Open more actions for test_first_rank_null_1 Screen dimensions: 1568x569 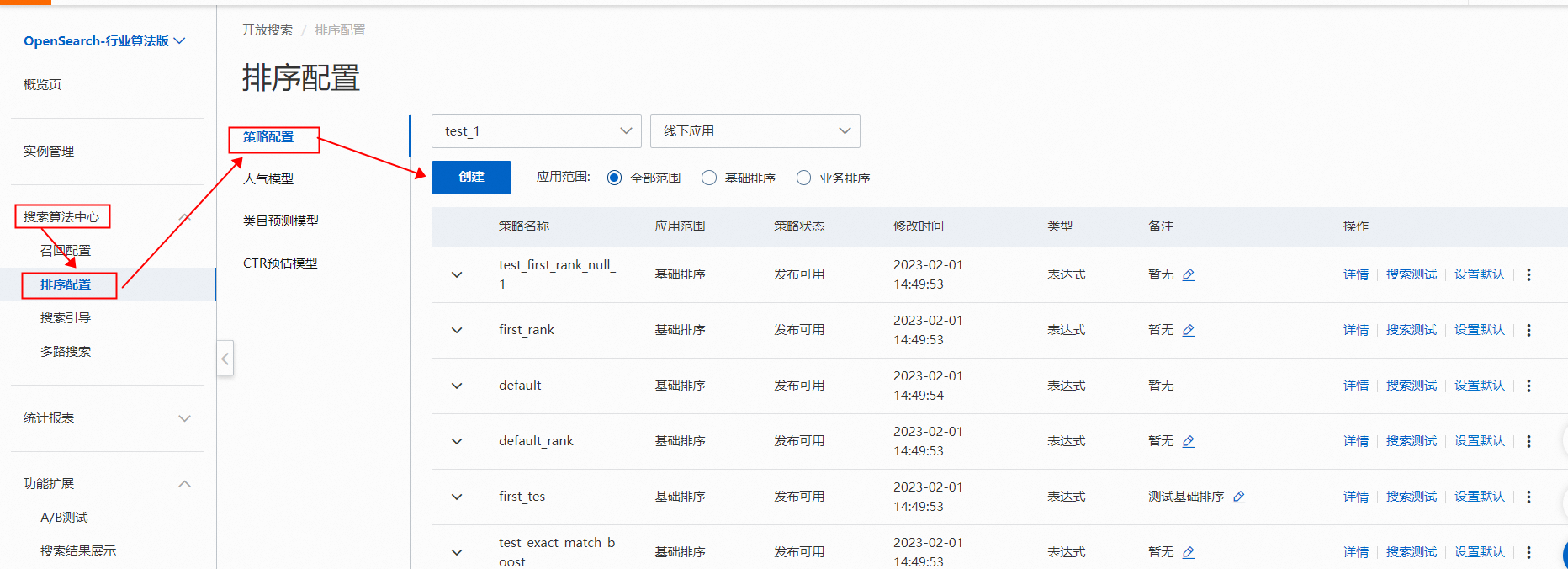[1528, 274]
